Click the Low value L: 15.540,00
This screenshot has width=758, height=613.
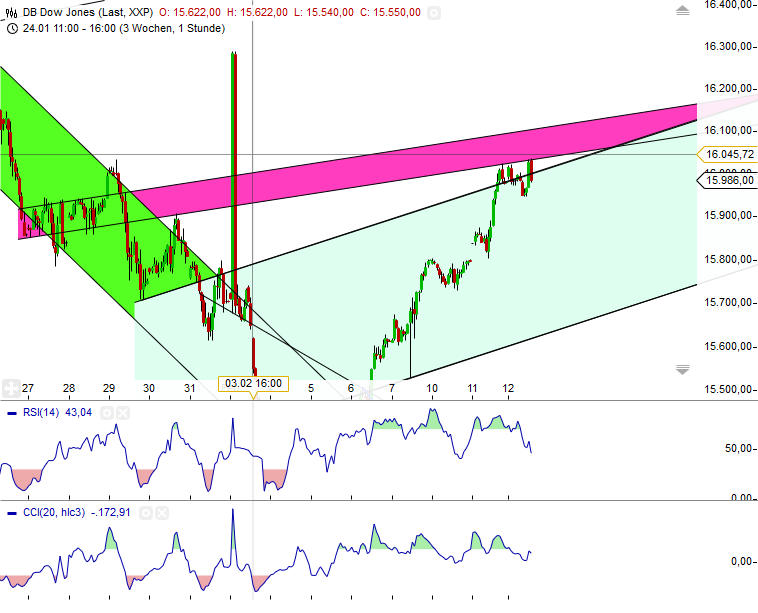tap(324, 13)
